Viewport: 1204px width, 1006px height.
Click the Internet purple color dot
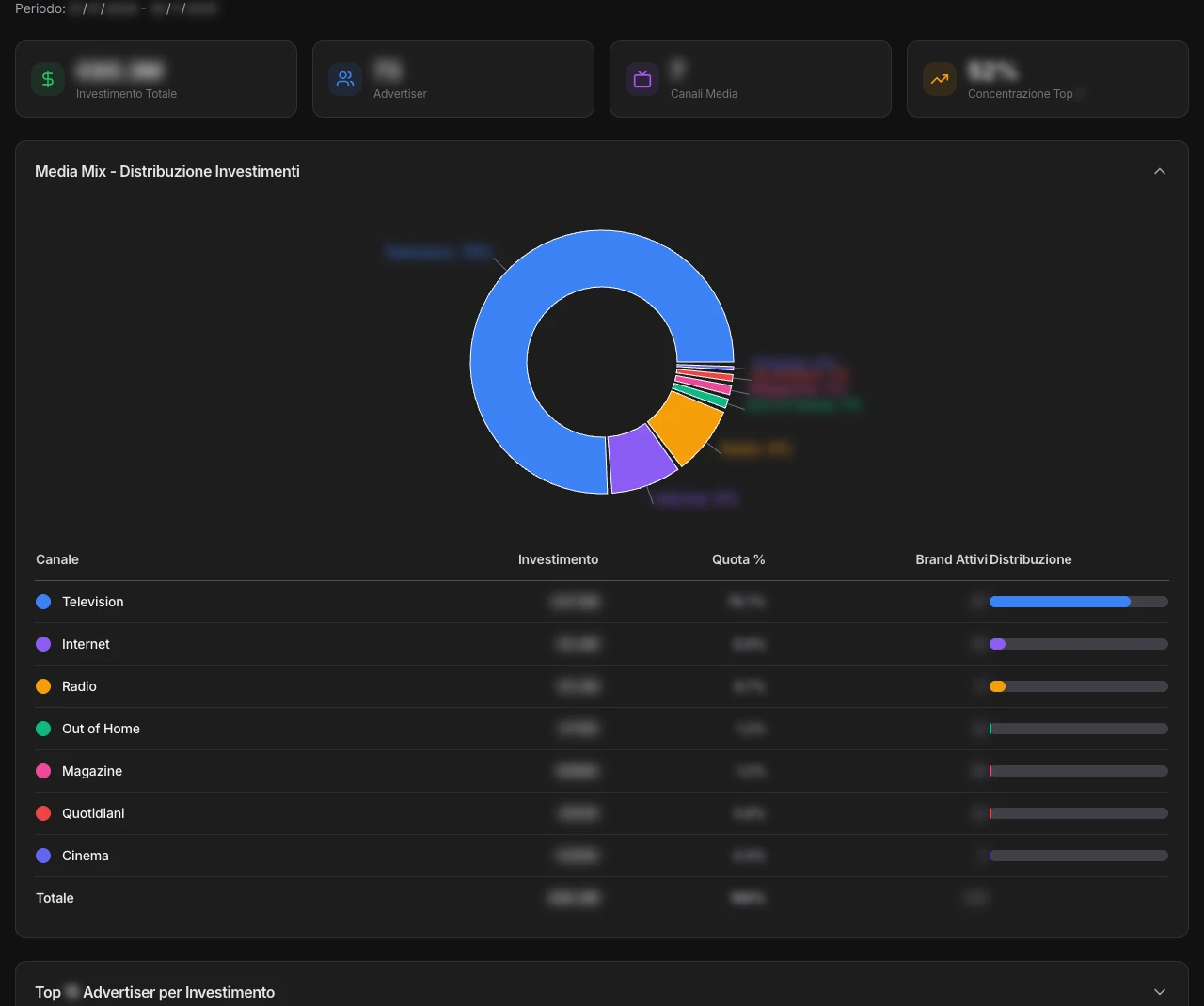[43, 644]
